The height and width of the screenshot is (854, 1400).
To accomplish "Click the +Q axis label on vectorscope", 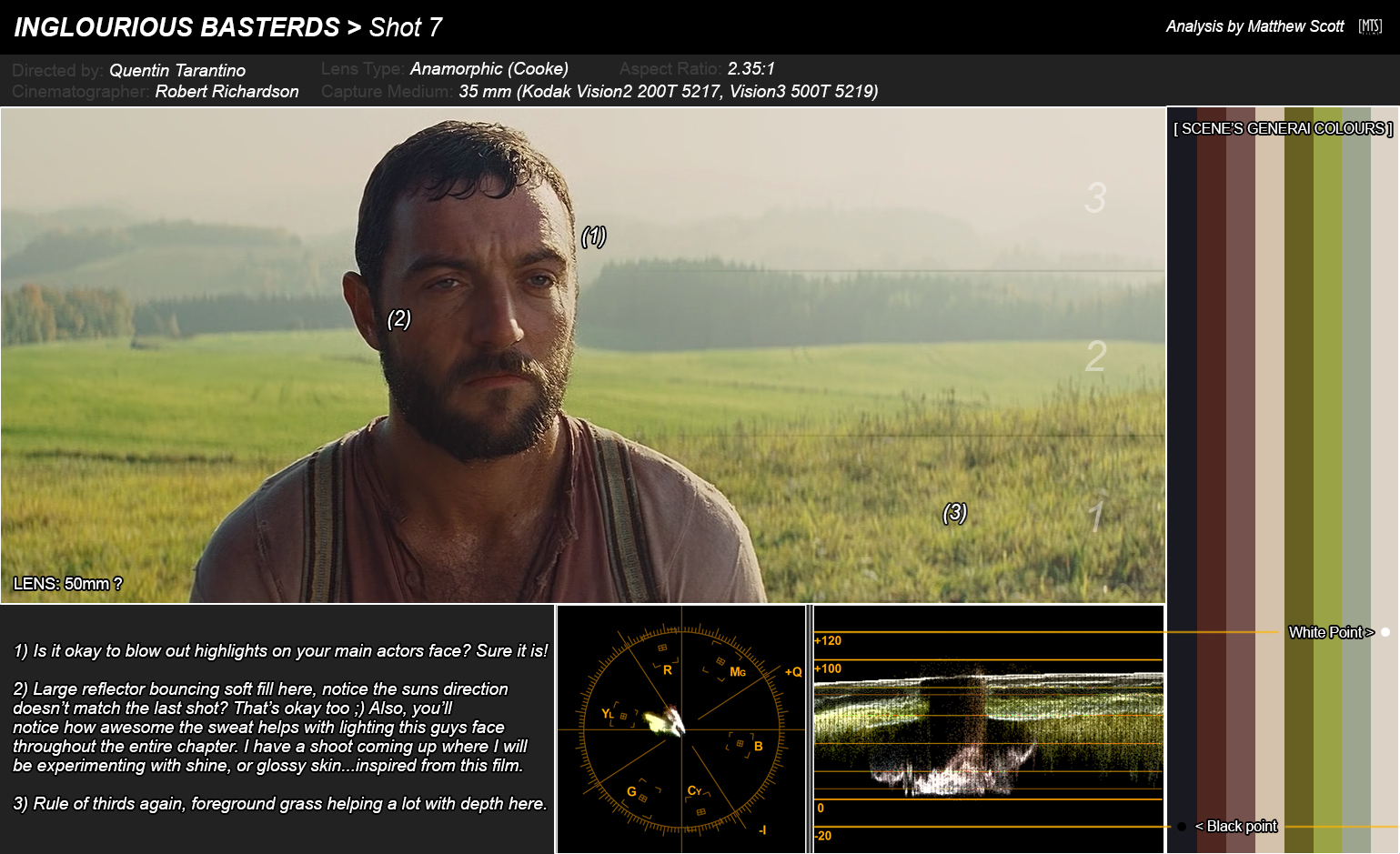I will click(x=793, y=672).
